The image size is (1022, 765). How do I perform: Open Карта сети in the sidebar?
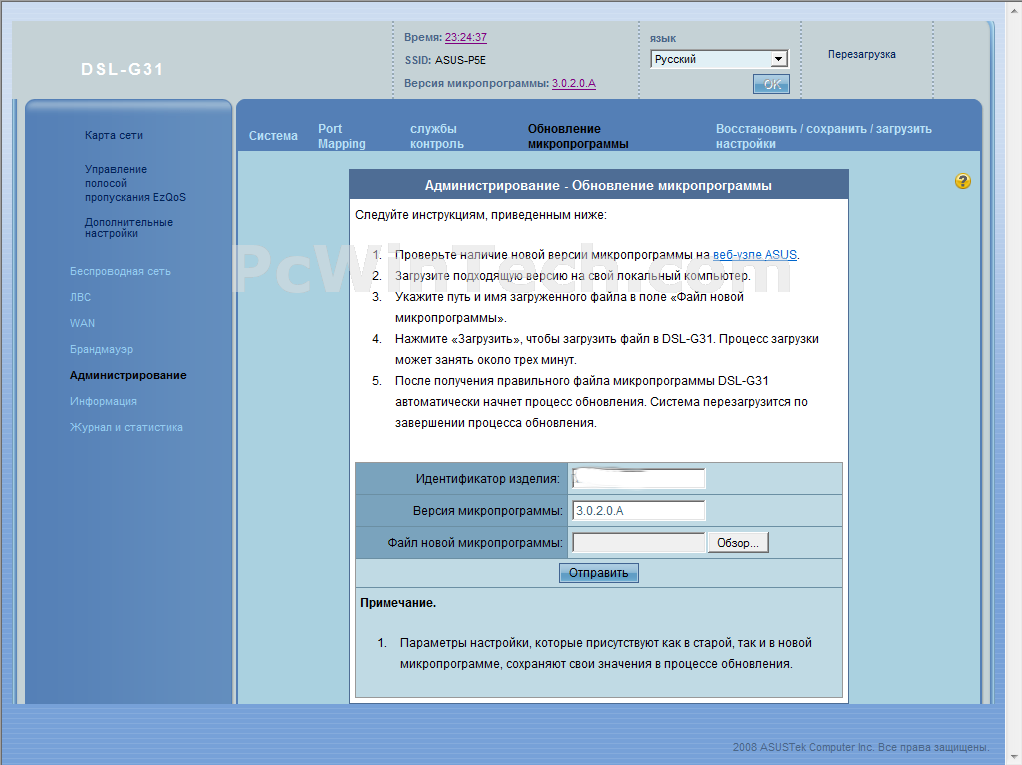(x=113, y=135)
